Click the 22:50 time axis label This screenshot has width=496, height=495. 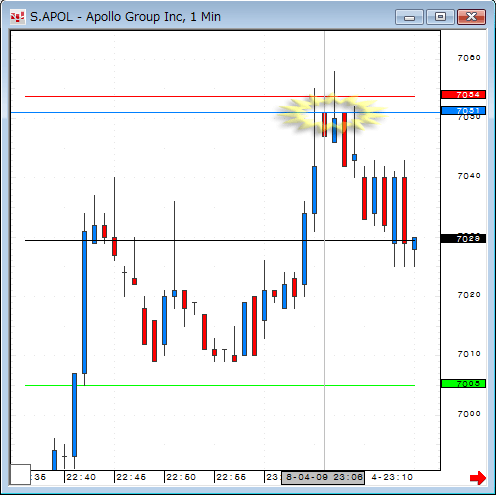coord(181,477)
